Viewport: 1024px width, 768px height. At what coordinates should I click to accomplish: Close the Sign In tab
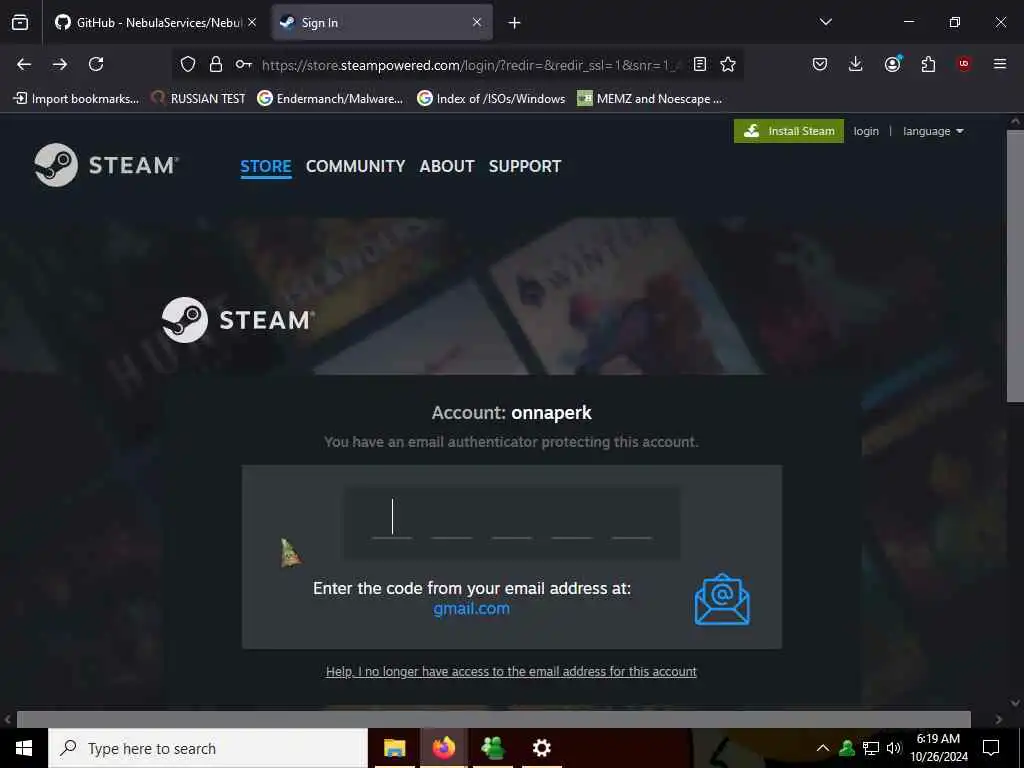[477, 22]
